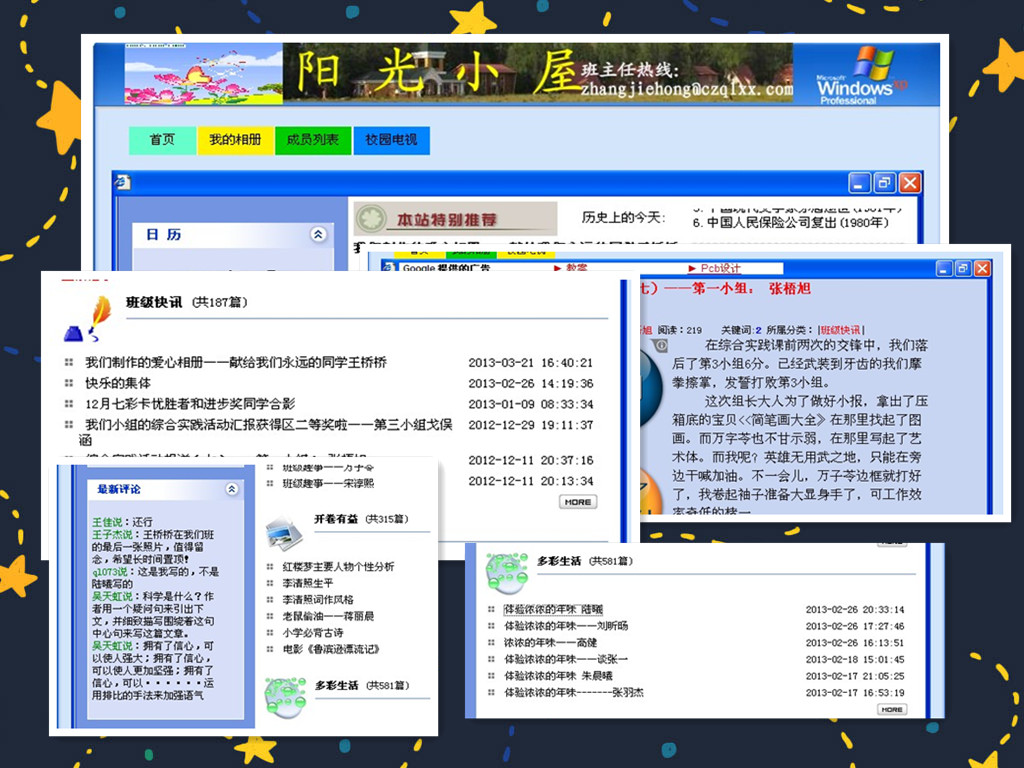
Task: Click the 教室 ad link
Action: point(576,268)
